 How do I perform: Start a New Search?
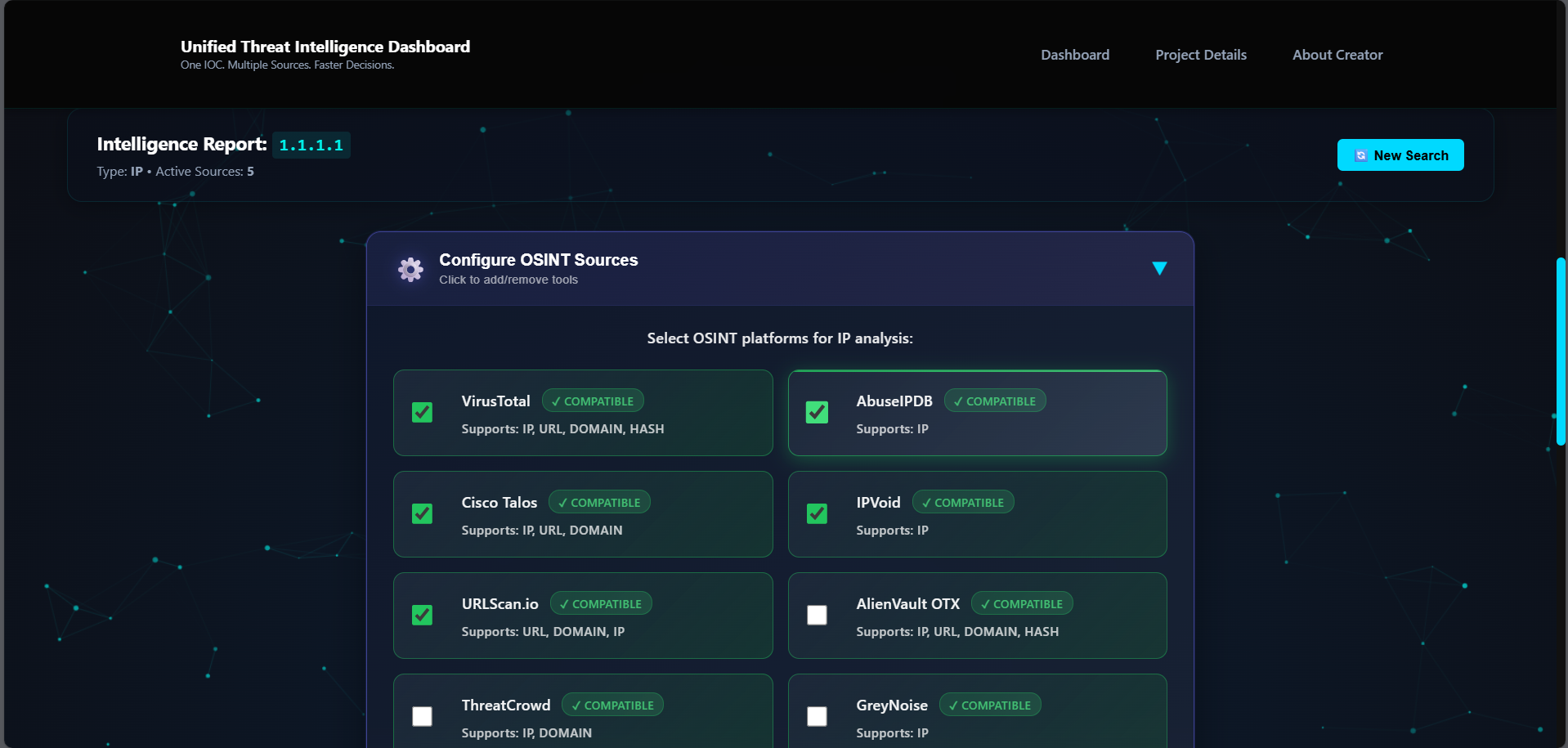click(1400, 155)
